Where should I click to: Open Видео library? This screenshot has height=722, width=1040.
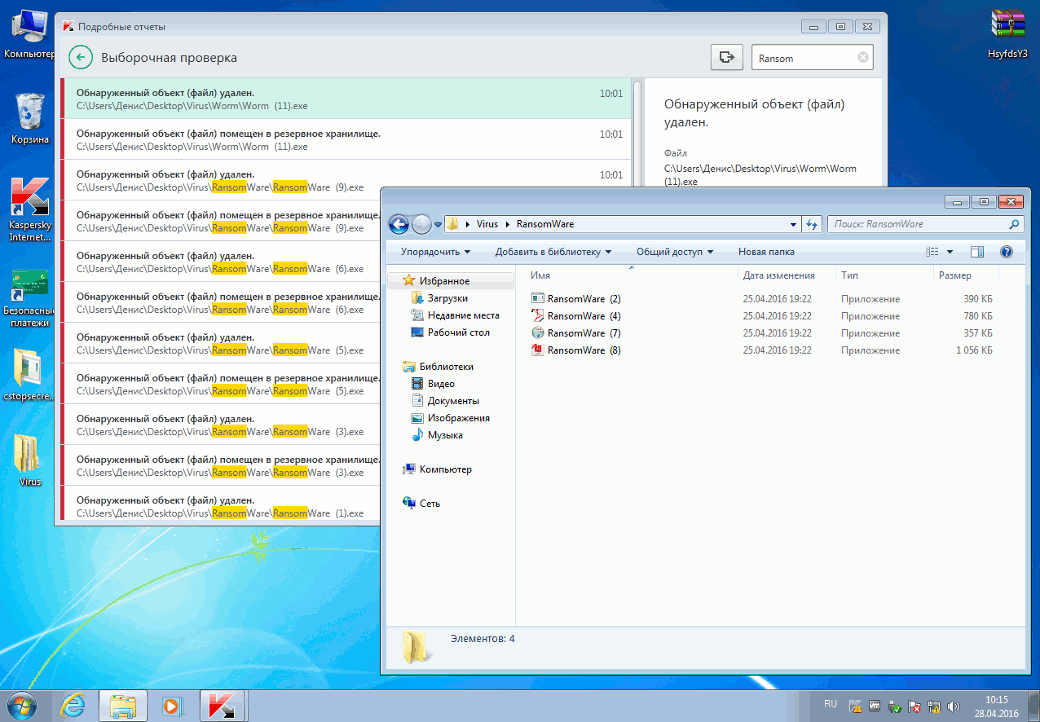coord(433,384)
